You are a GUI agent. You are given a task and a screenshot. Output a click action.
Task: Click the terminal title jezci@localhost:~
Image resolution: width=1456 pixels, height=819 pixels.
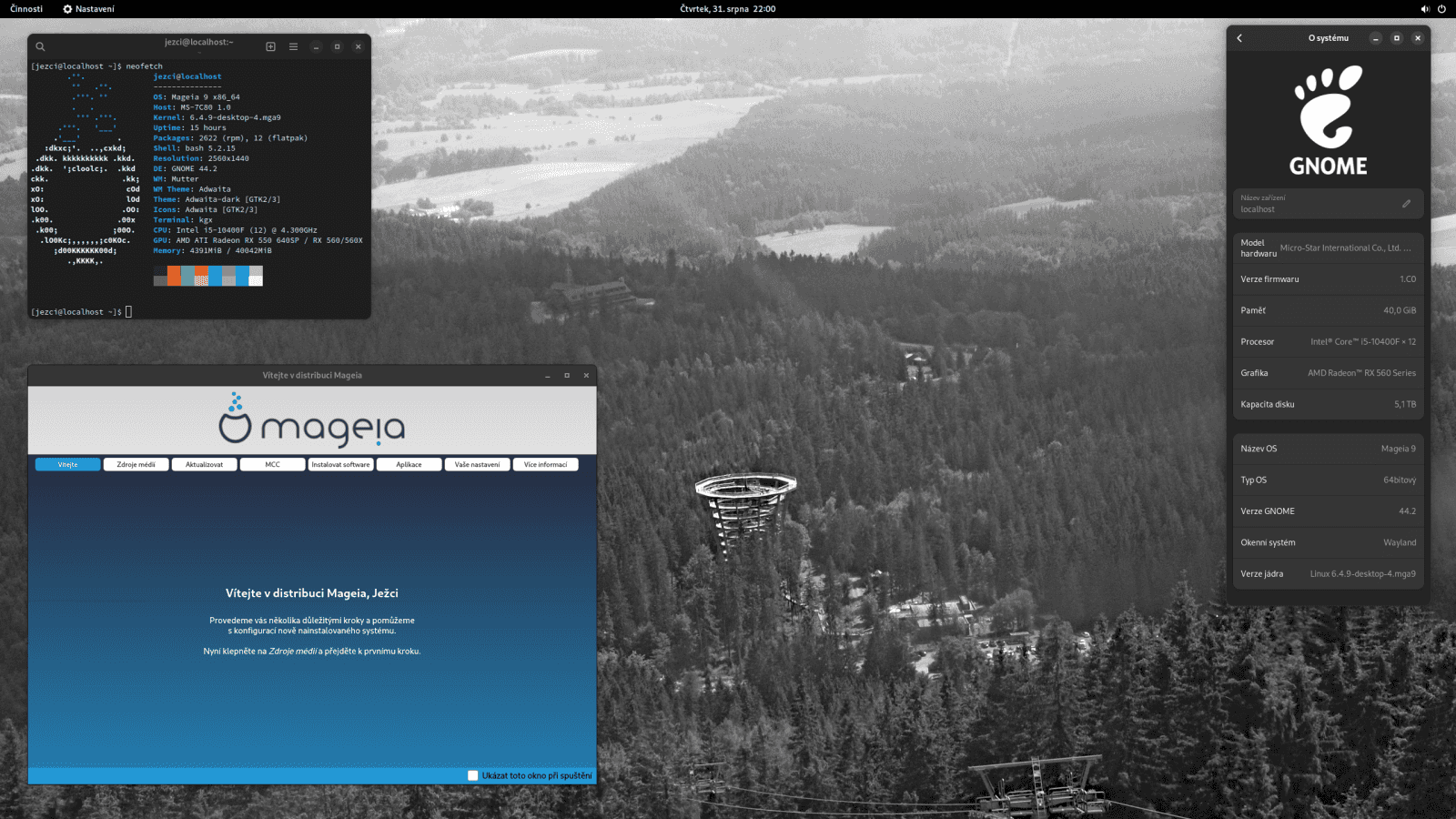click(x=198, y=42)
